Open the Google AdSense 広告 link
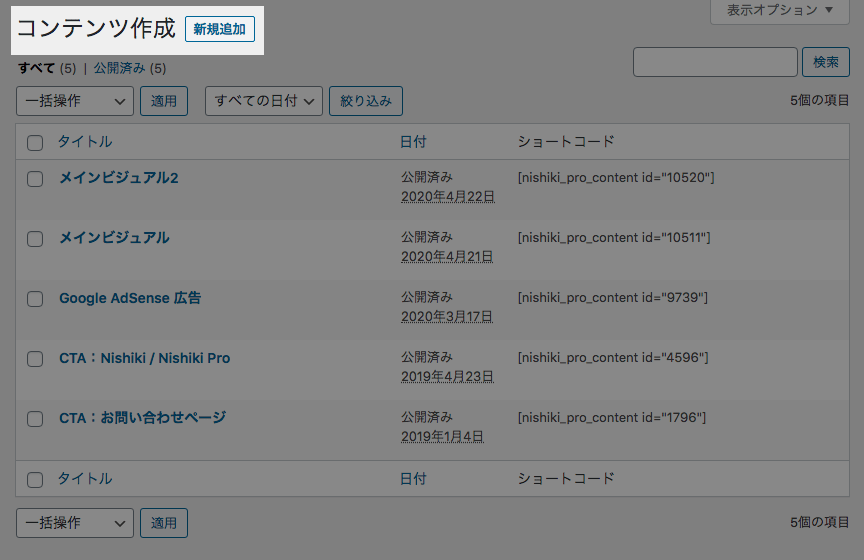The image size is (864, 560). pos(130,298)
